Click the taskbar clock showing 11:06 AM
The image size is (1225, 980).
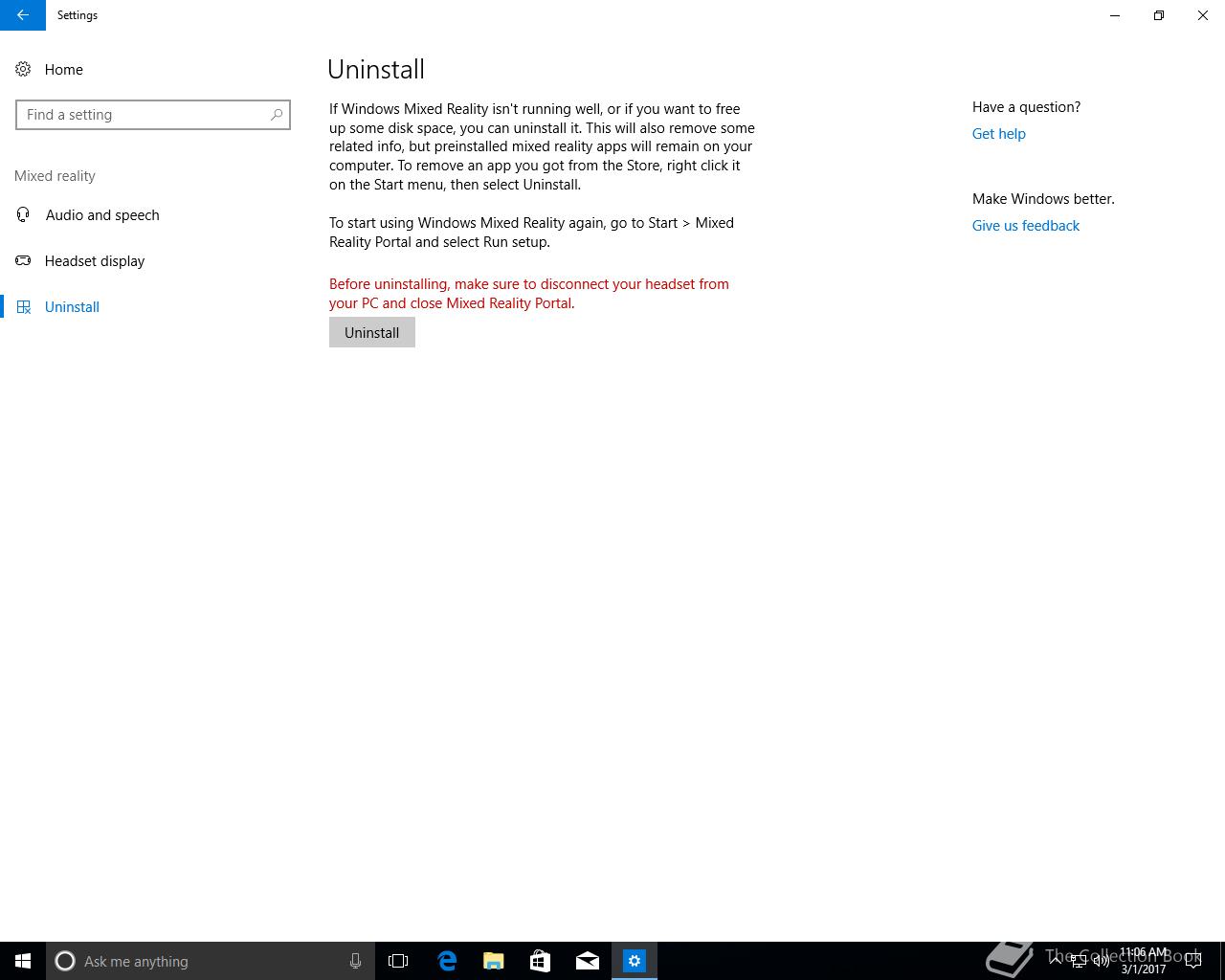[x=1144, y=961]
